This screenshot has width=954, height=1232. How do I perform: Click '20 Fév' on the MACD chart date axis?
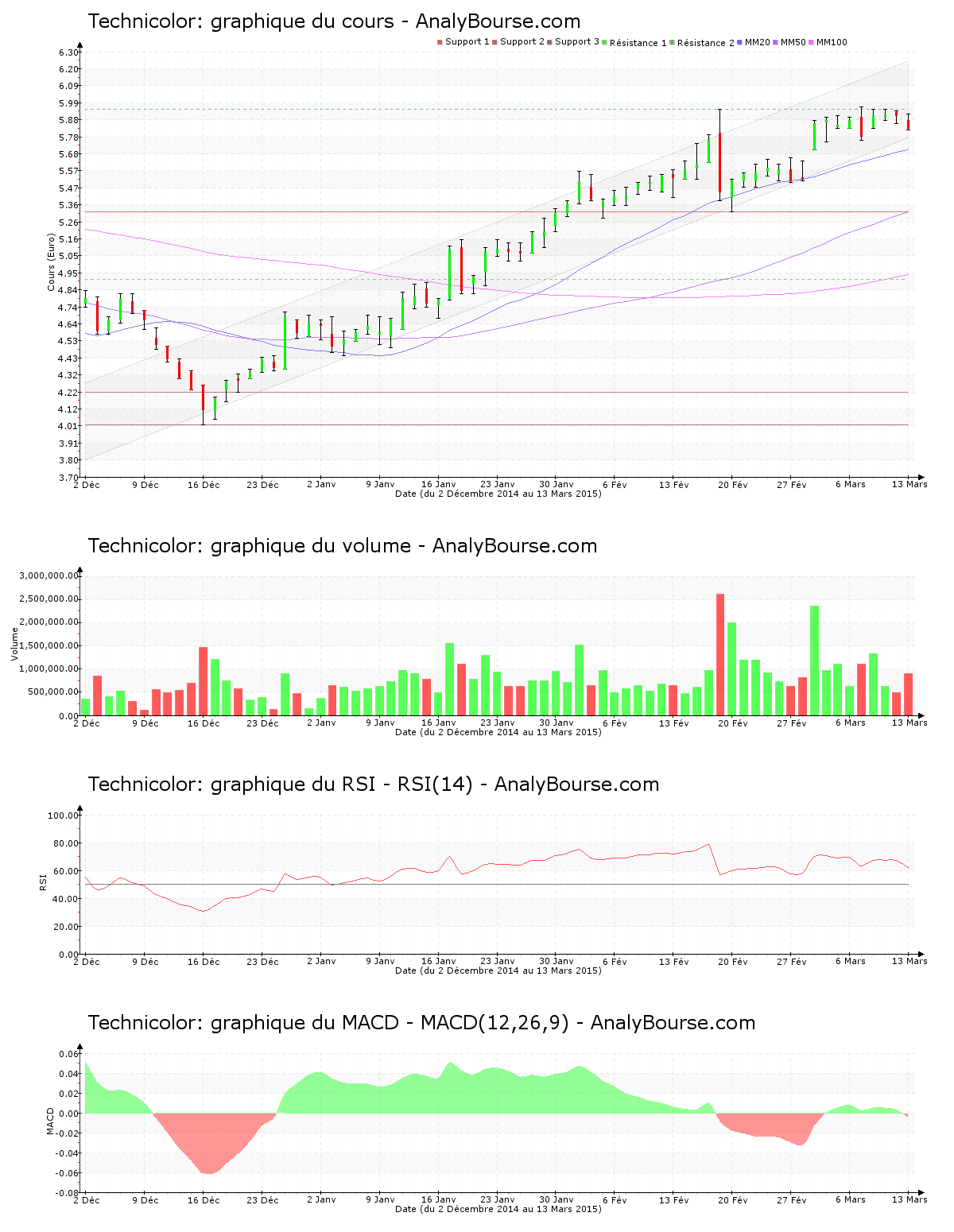click(732, 1199)
